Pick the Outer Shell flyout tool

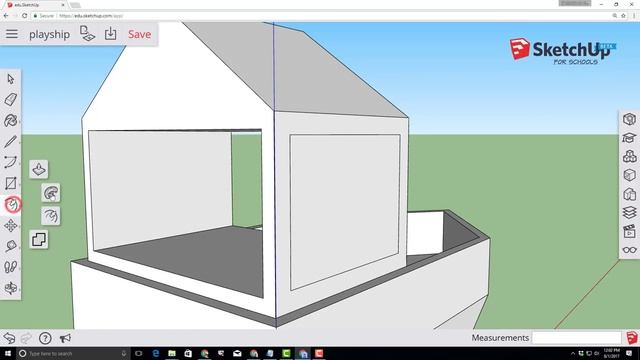tap(39, 239)
